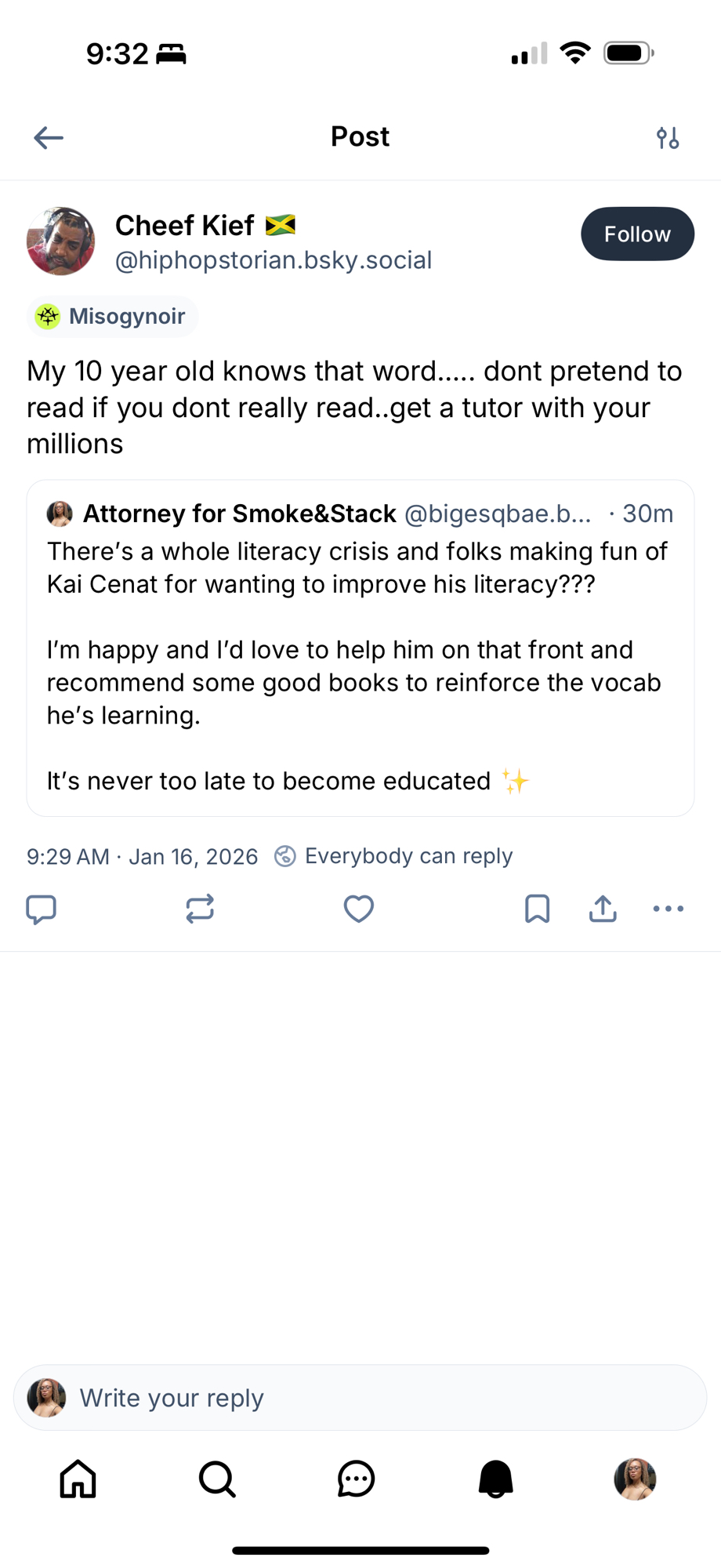Open the three-dot more options menu
Image resolution: width=721 pixels, height=1568 pixels.
[x=668, y=909]
